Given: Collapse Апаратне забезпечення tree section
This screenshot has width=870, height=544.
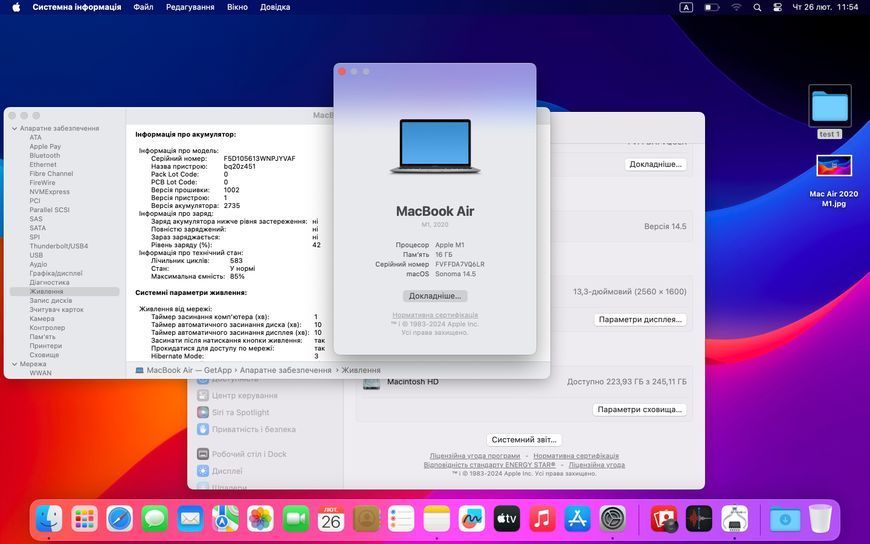Looking at the screenshot, I should point(14,128).
